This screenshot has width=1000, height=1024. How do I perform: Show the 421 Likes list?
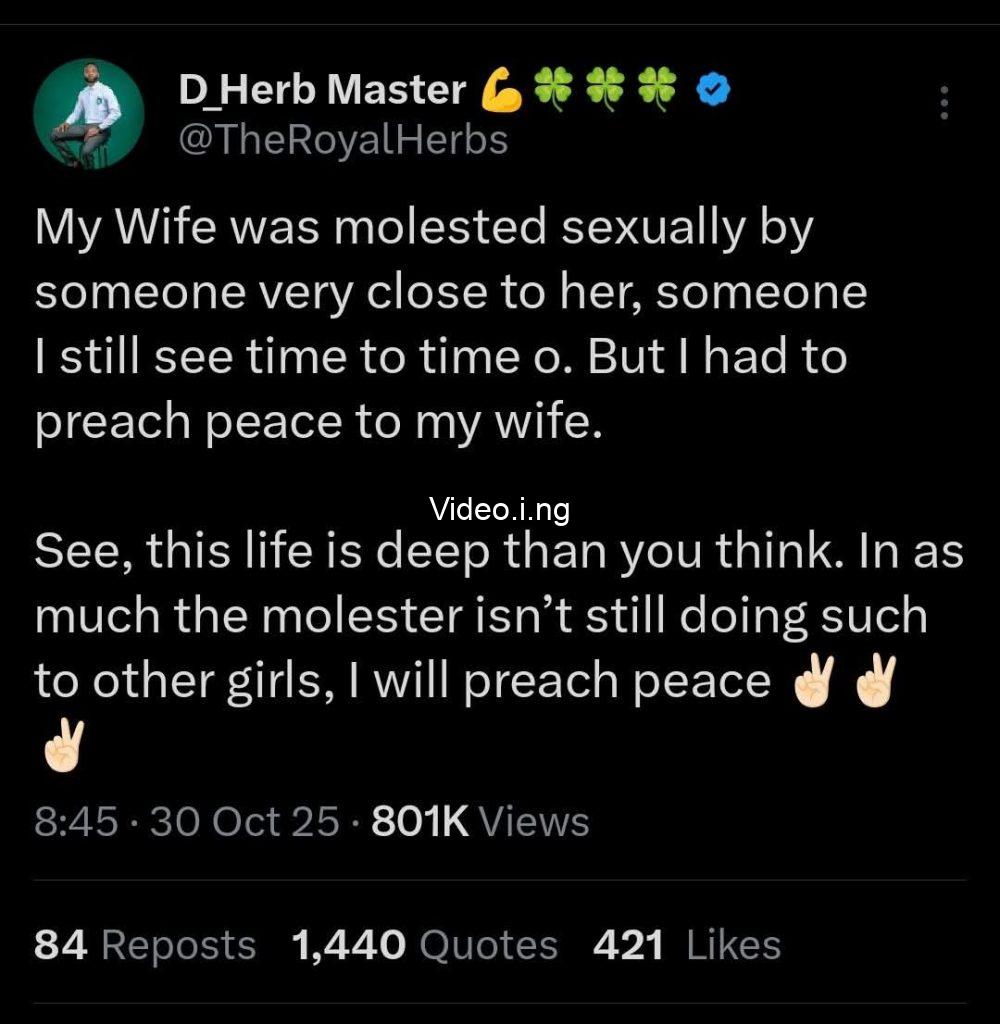[x=686, y=945]
